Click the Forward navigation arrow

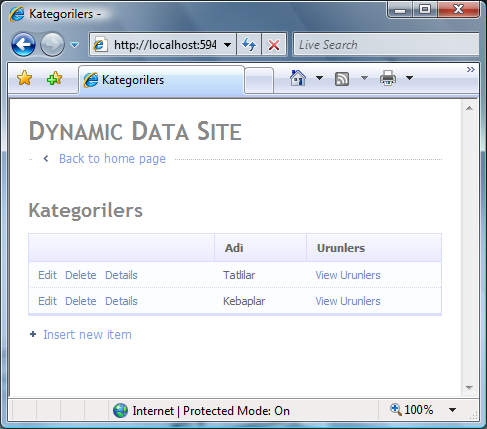[x=52, y=44]
